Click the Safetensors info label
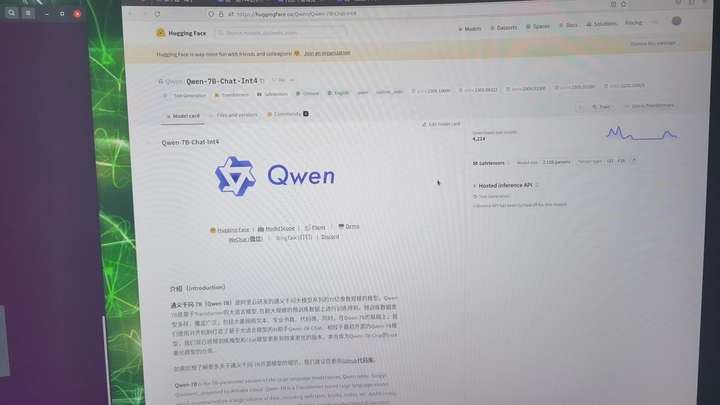The width and height of the screenshot is (720, 405). (489, 163)
